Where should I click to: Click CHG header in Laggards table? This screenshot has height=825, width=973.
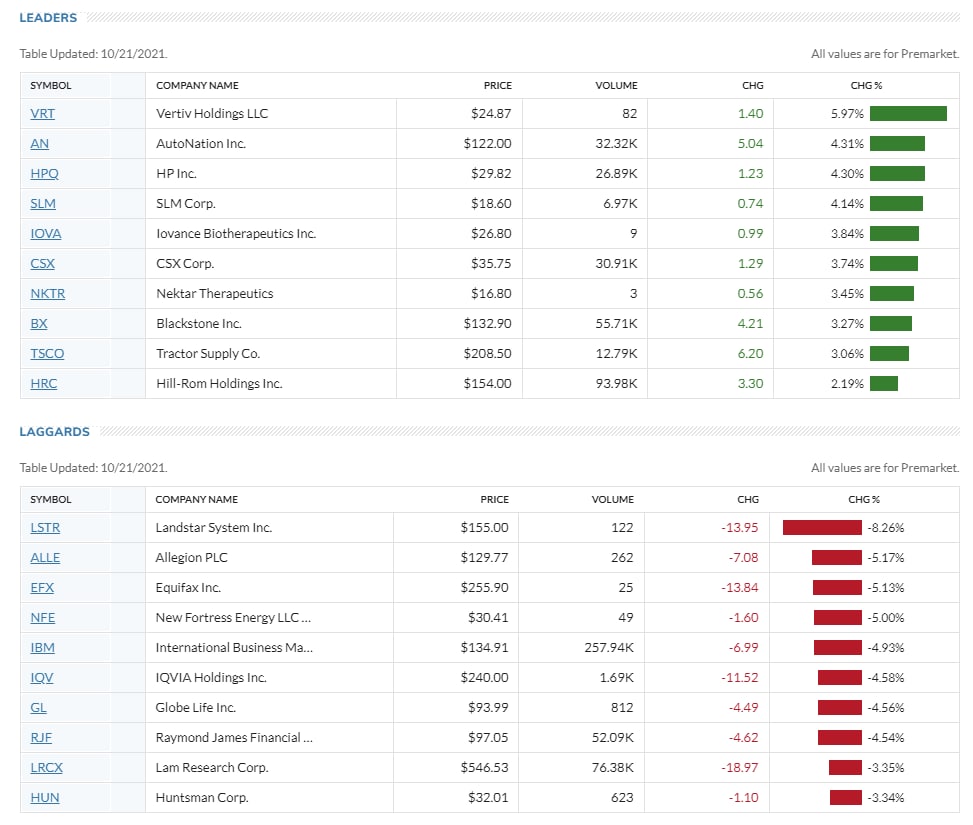(x=748, y=500)
